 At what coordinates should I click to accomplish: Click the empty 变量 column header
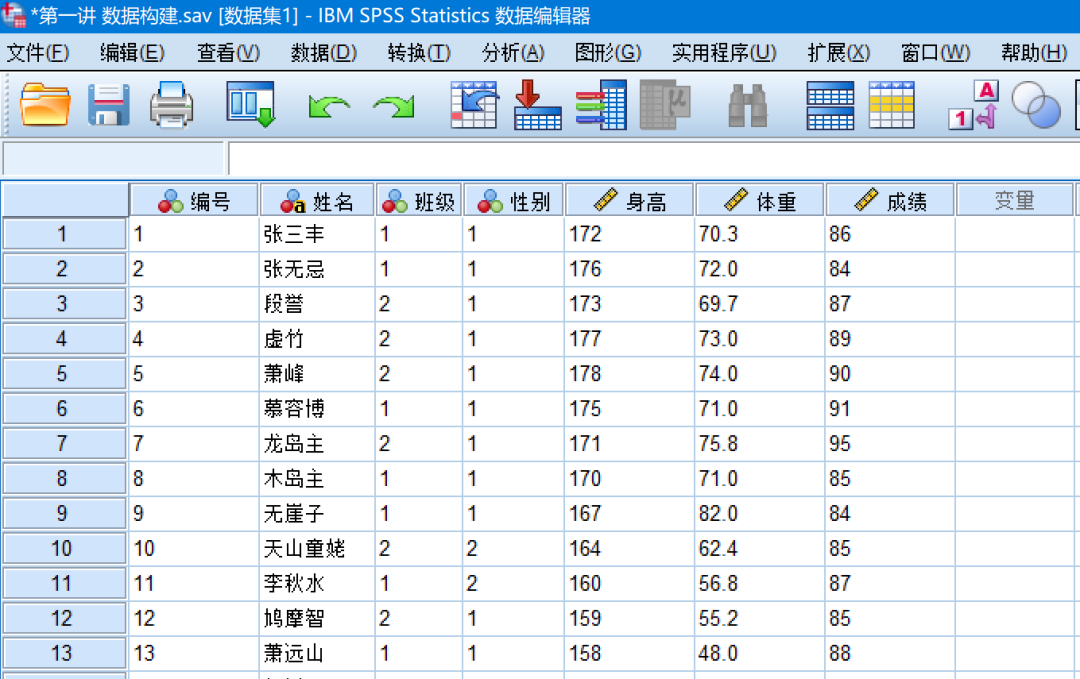pos(1015,200)
